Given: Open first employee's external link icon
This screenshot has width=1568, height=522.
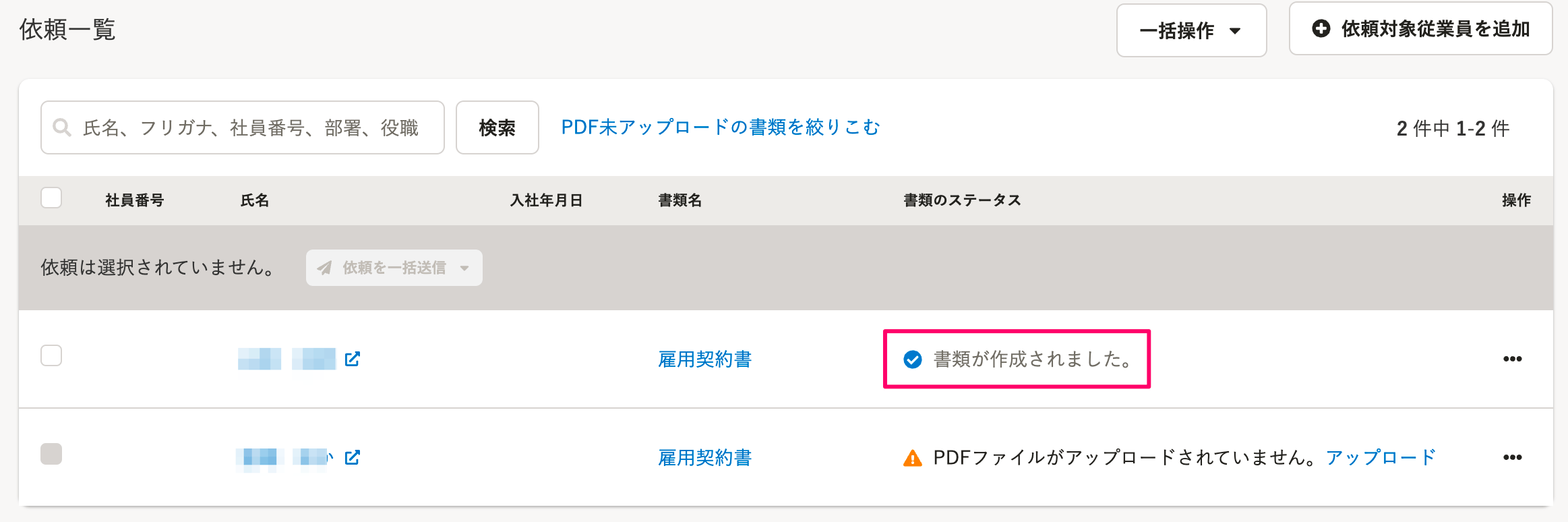Looking at the screenshot, I should tap(352, 359).
